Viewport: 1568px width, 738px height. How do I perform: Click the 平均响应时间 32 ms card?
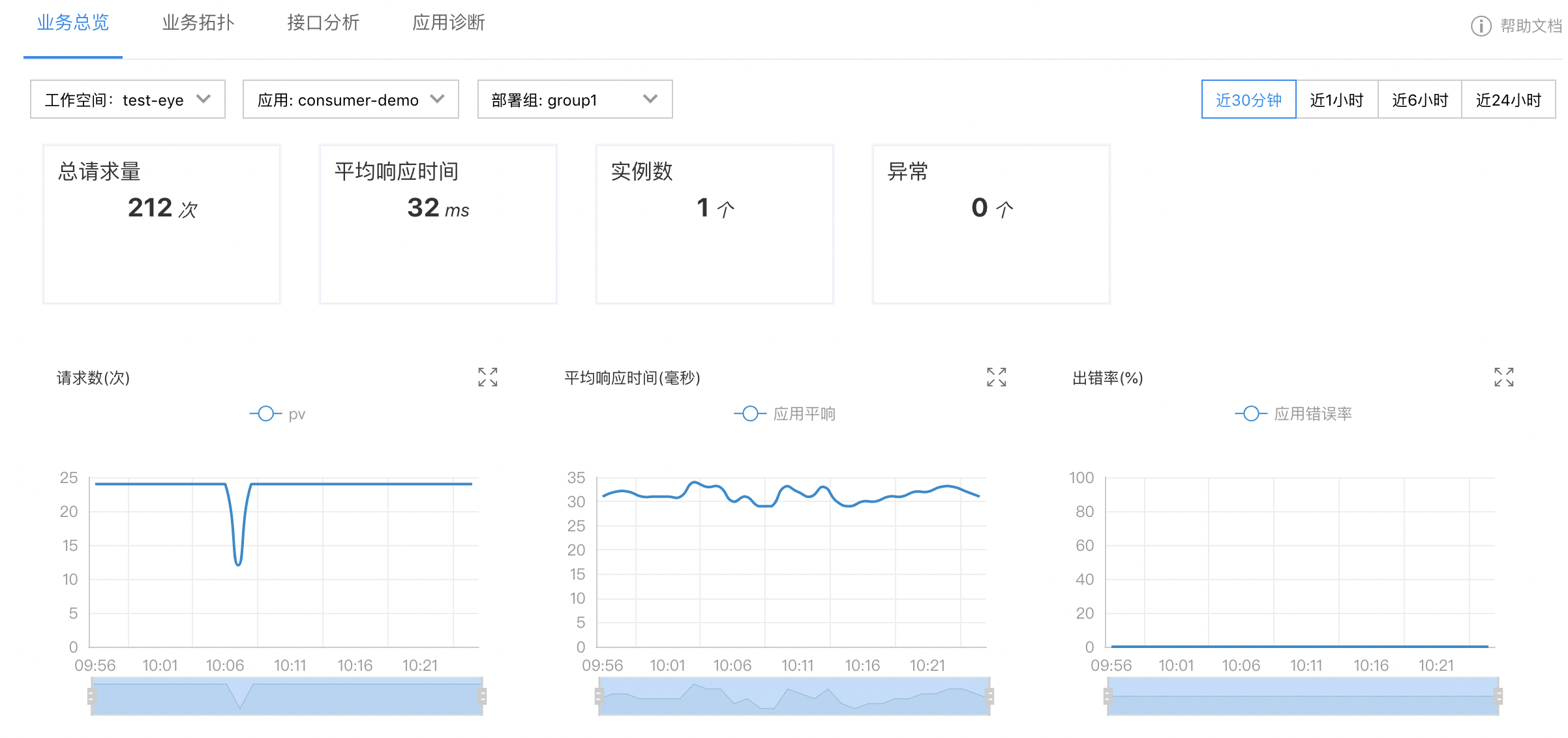coord(438,224)
